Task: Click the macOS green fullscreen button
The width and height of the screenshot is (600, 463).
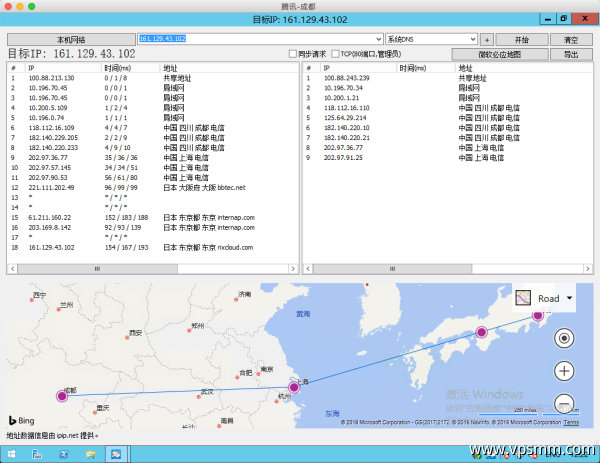Action: [x=32, y=6]
